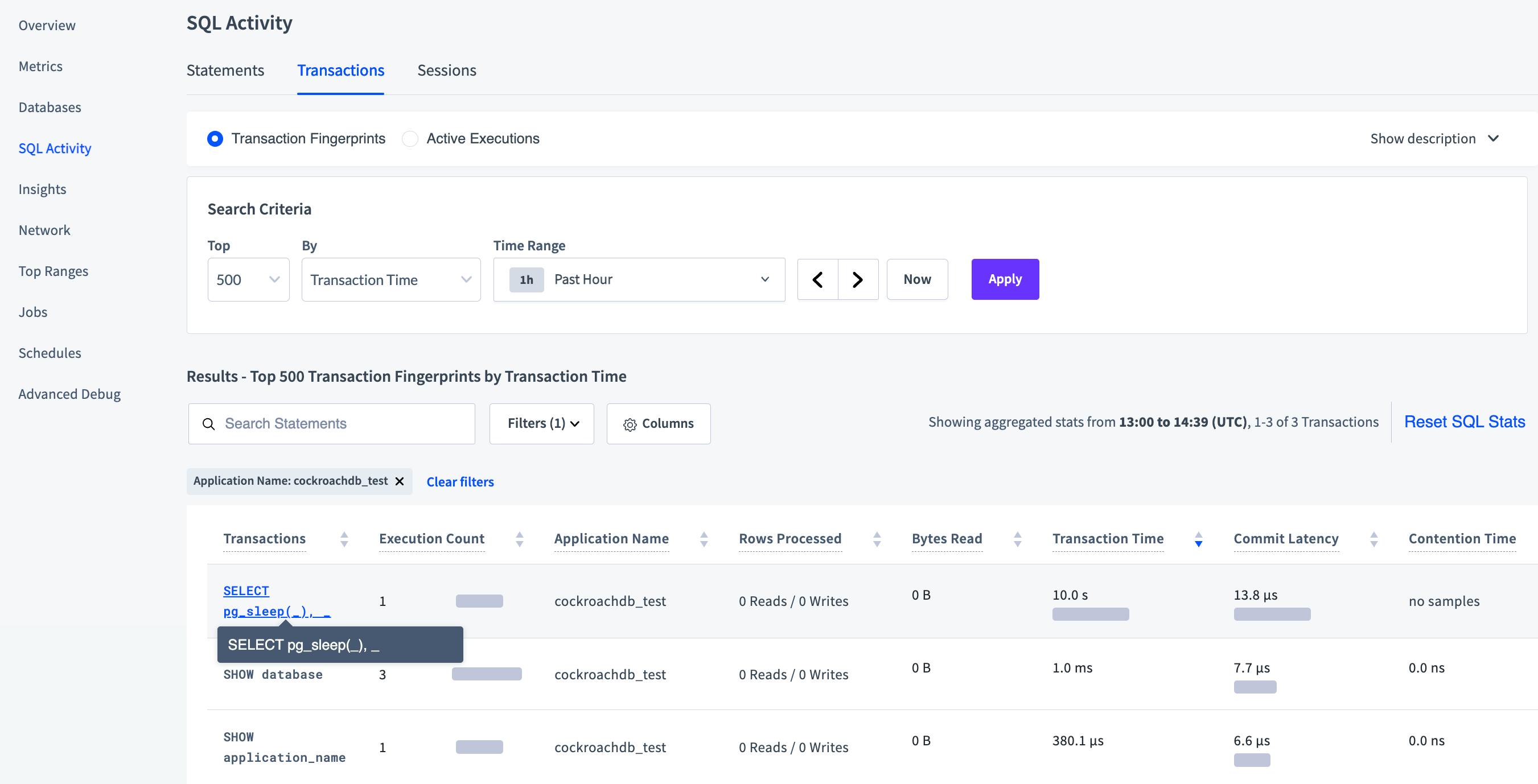Expand the Show description panel

(1436, 138)
